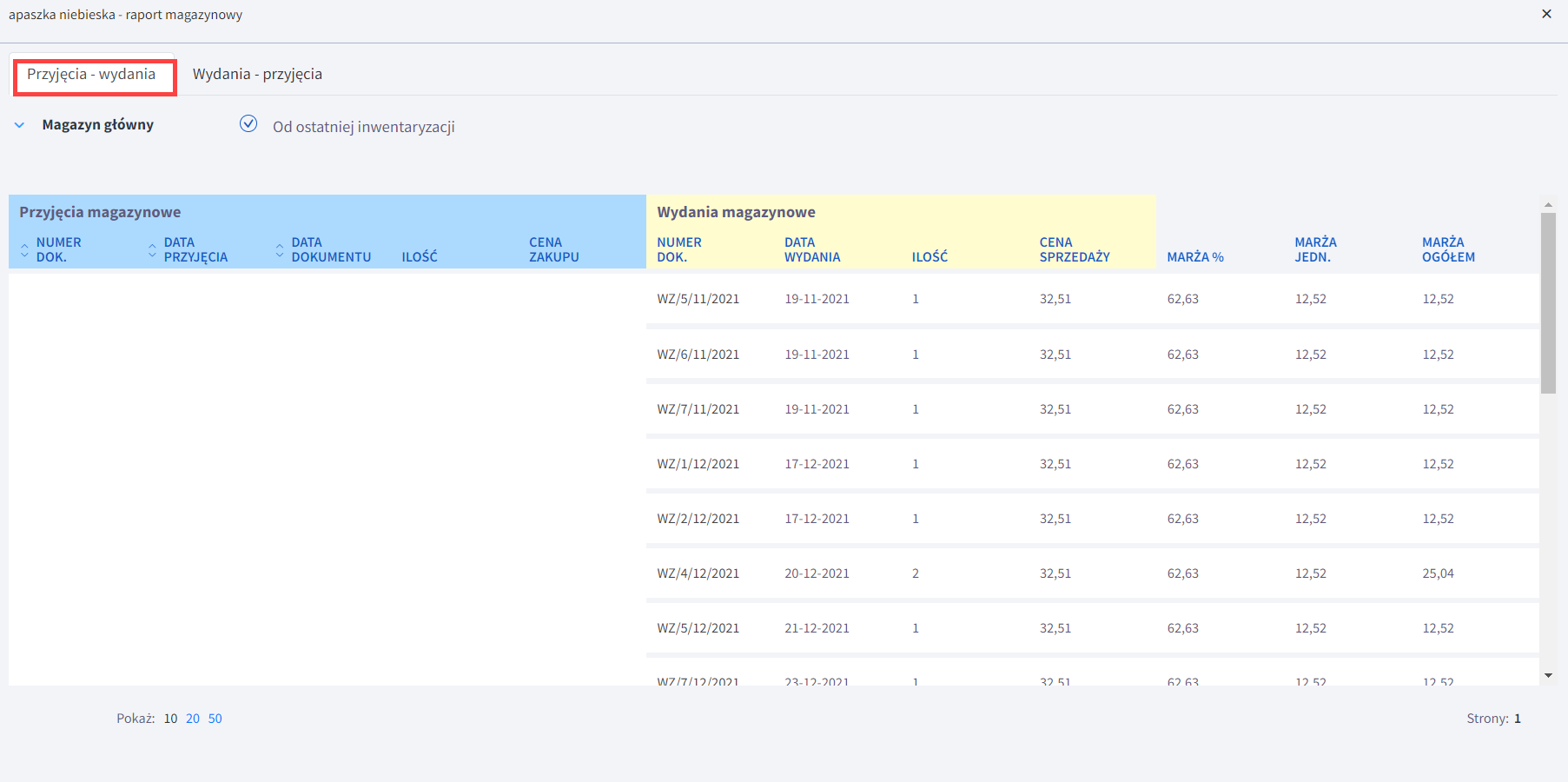Click scrollbar down arrow in table
Screen dimensions: 1568x782
1548,675
